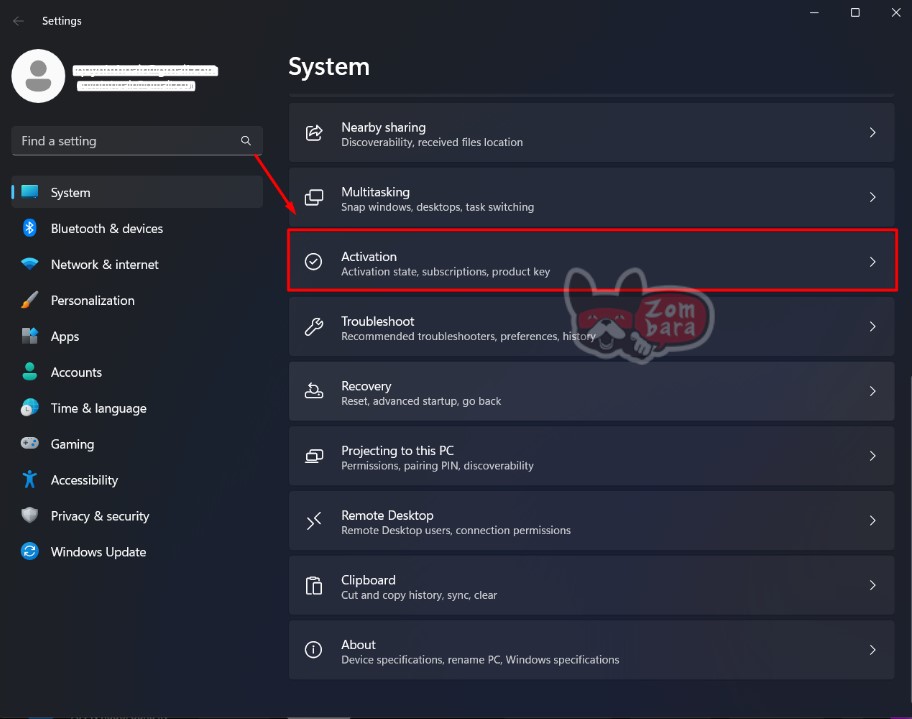Viewport: 912px width, 719px height.
Task: Click the Troubleshoot wrench icon
Action: (314, 326)
